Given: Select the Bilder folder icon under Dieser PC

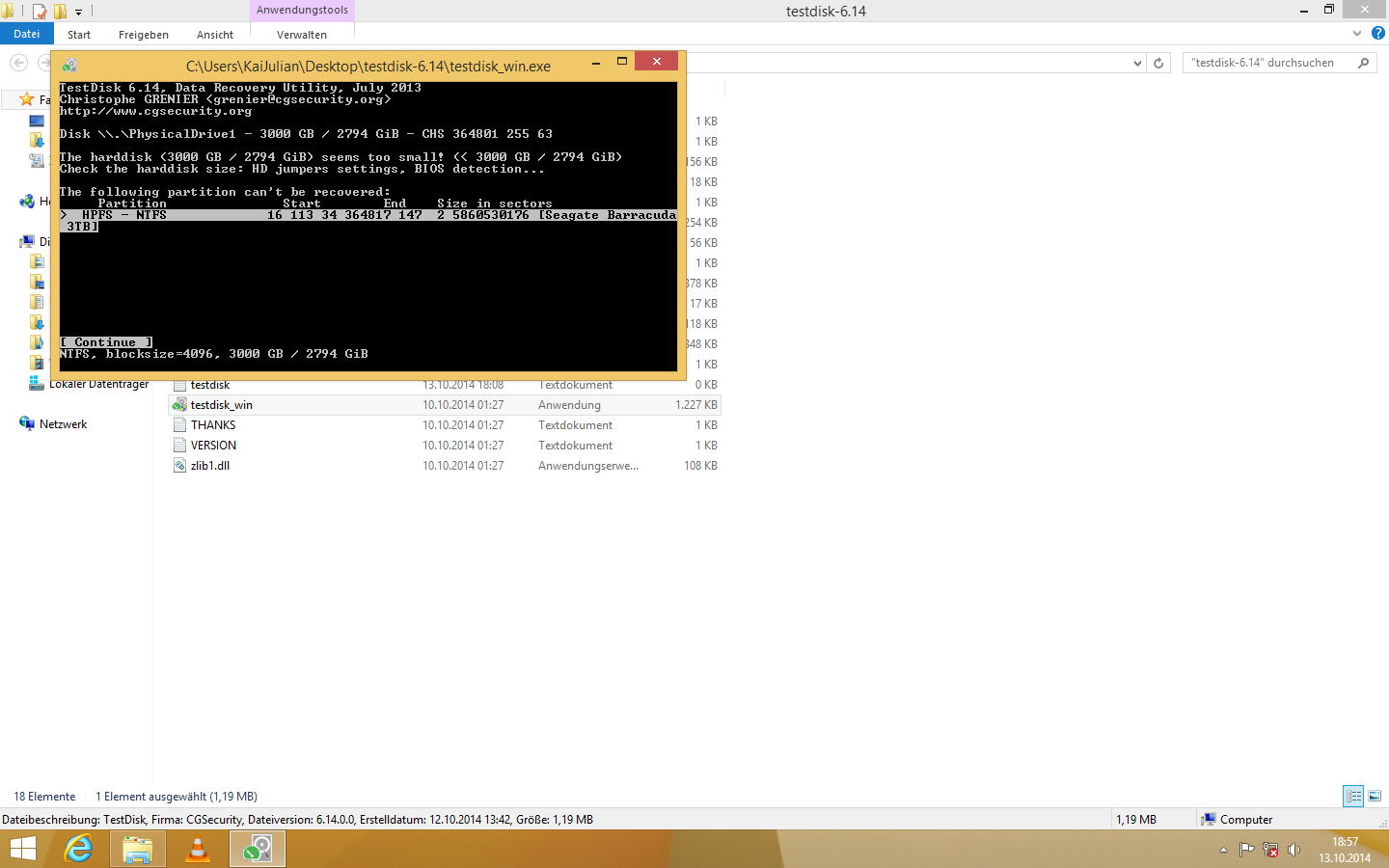Looking at the screenshot, I should click(x=37, y=261).
